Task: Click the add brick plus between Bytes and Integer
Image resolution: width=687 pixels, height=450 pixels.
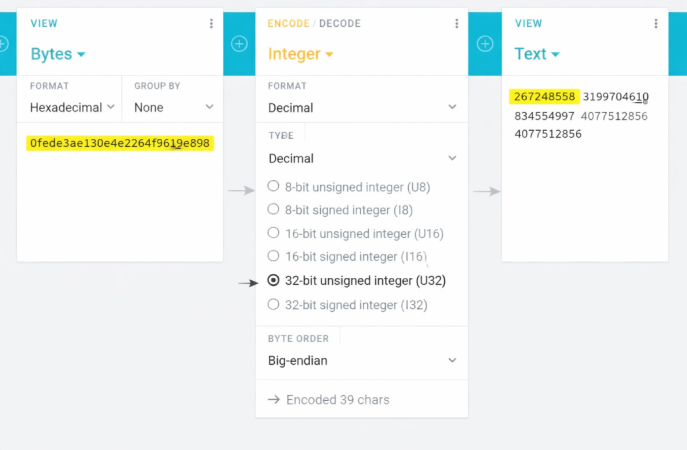Action: 239,44
